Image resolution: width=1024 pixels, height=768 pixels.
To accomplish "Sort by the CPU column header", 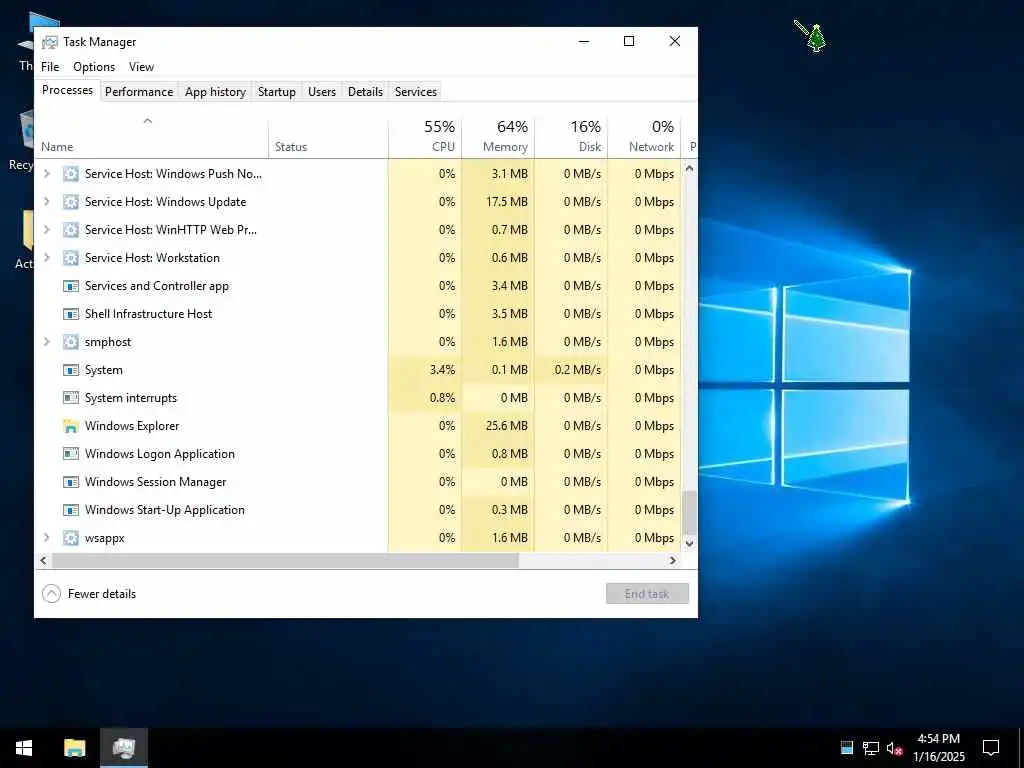I will [425, 138].
